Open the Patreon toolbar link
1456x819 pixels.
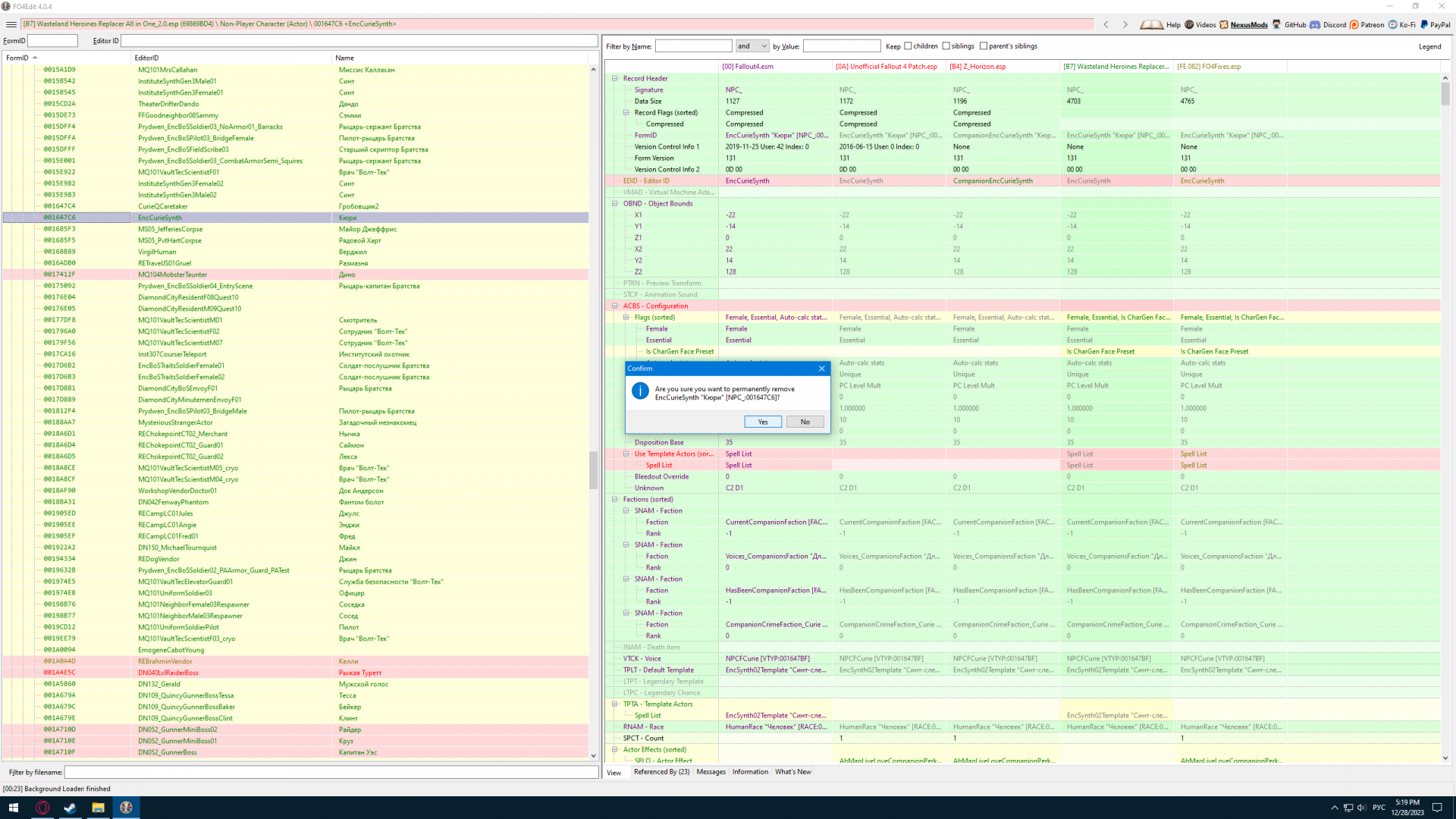1354,24
